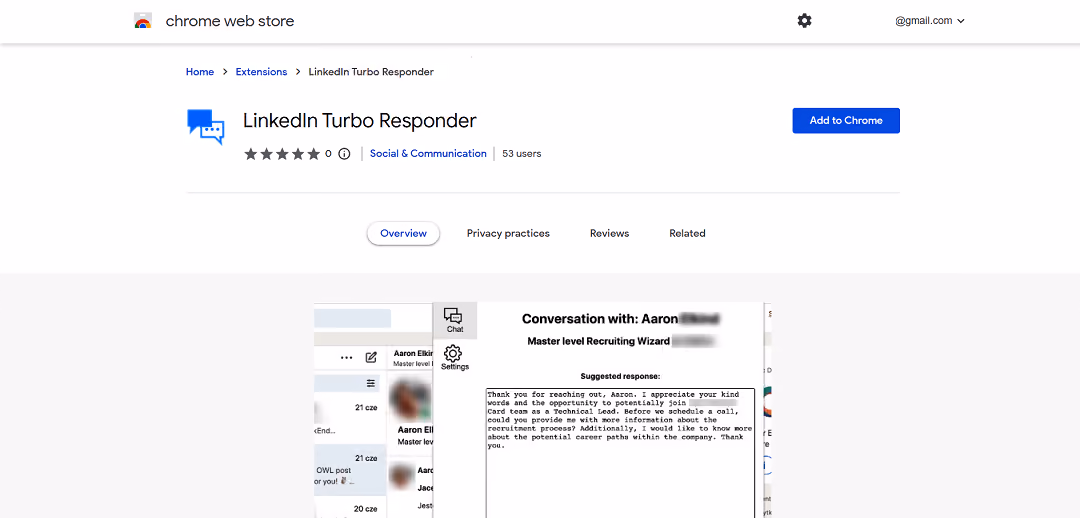This screenshot has width=1080, height=518.
Task: Click the extension preview screenshot
Action: point(543,410)
